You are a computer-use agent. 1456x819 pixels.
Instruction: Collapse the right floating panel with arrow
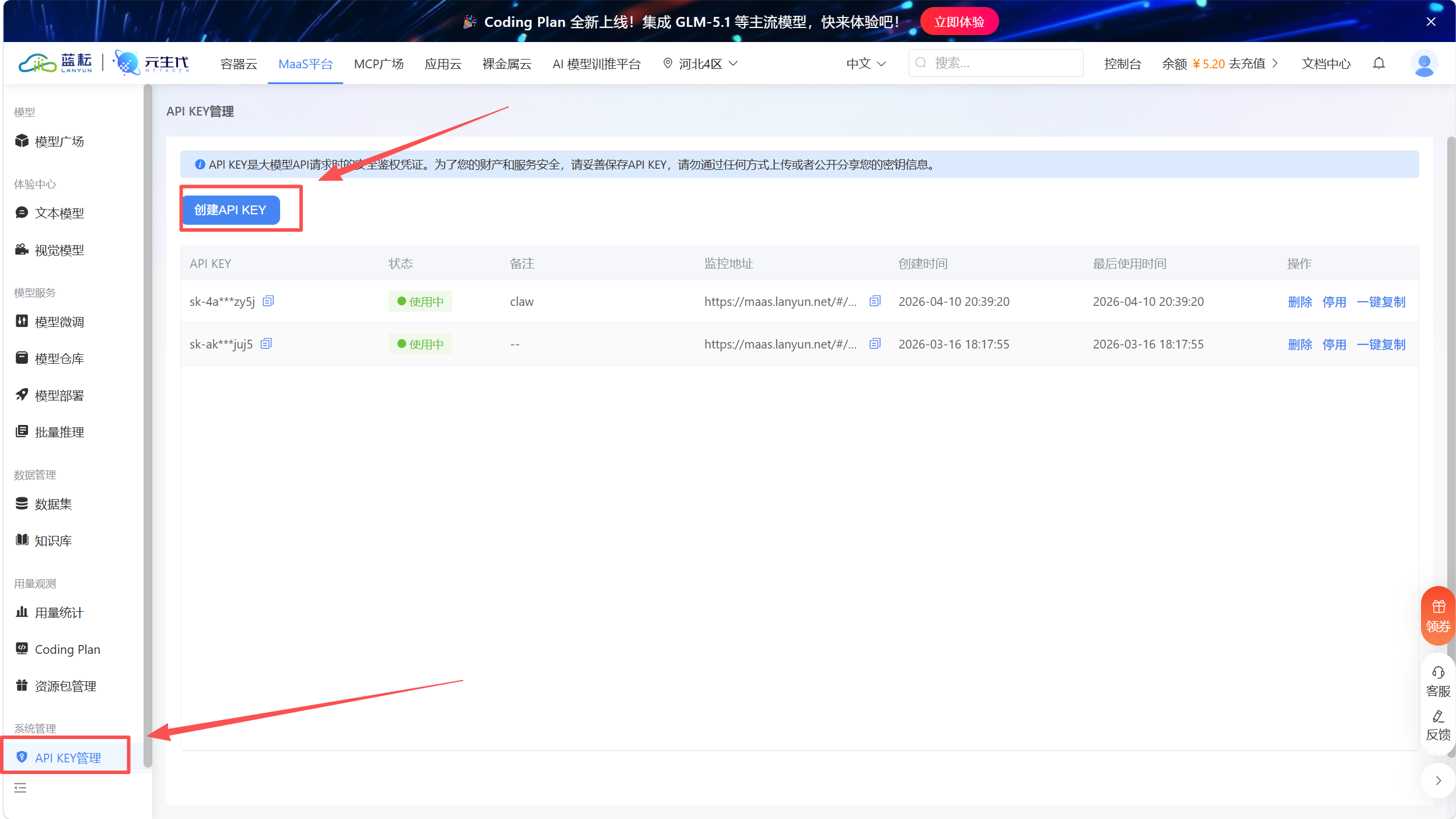[x=1438, y=780]
